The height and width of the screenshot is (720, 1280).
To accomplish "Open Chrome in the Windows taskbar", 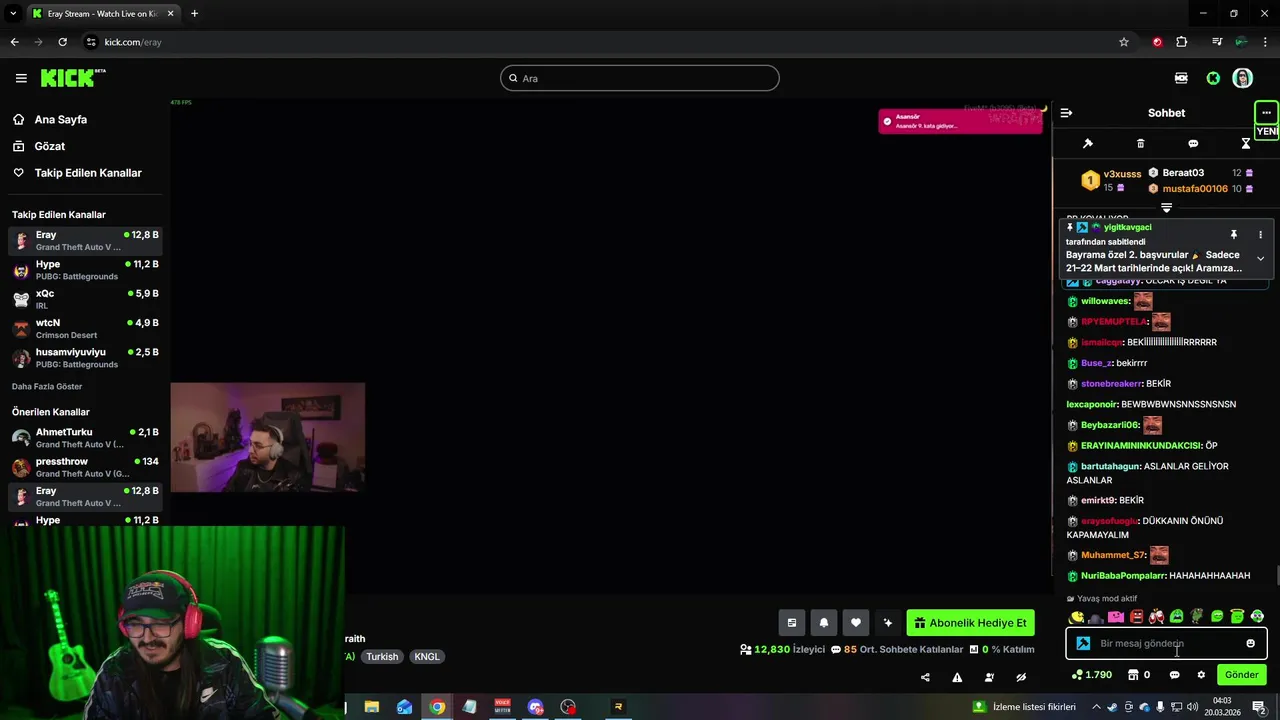I will (x=437, y=707).
